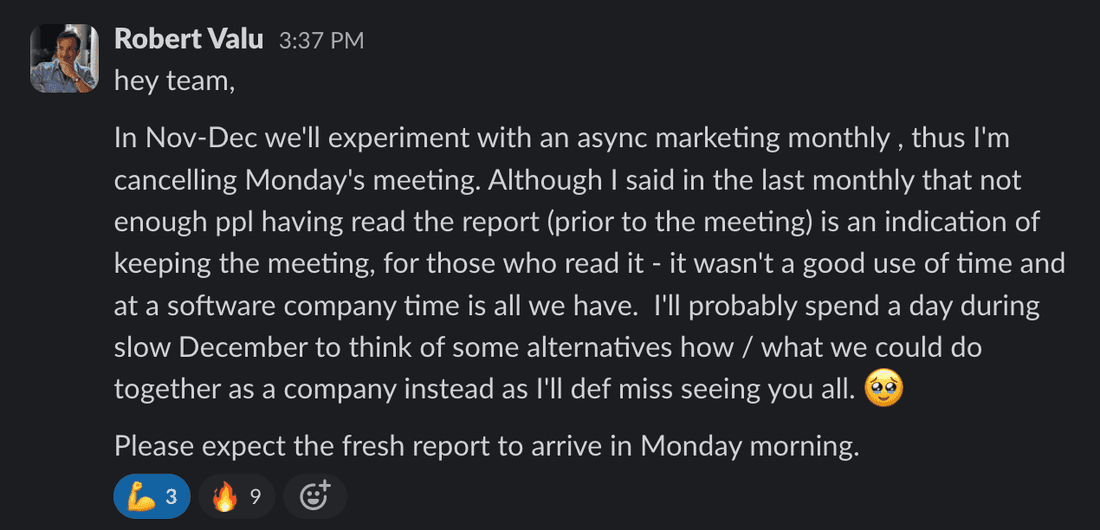Toggle the fire emoji reaction
Image resolution: width=1100 pixels, height=530 pixels.
coord(236,497)
